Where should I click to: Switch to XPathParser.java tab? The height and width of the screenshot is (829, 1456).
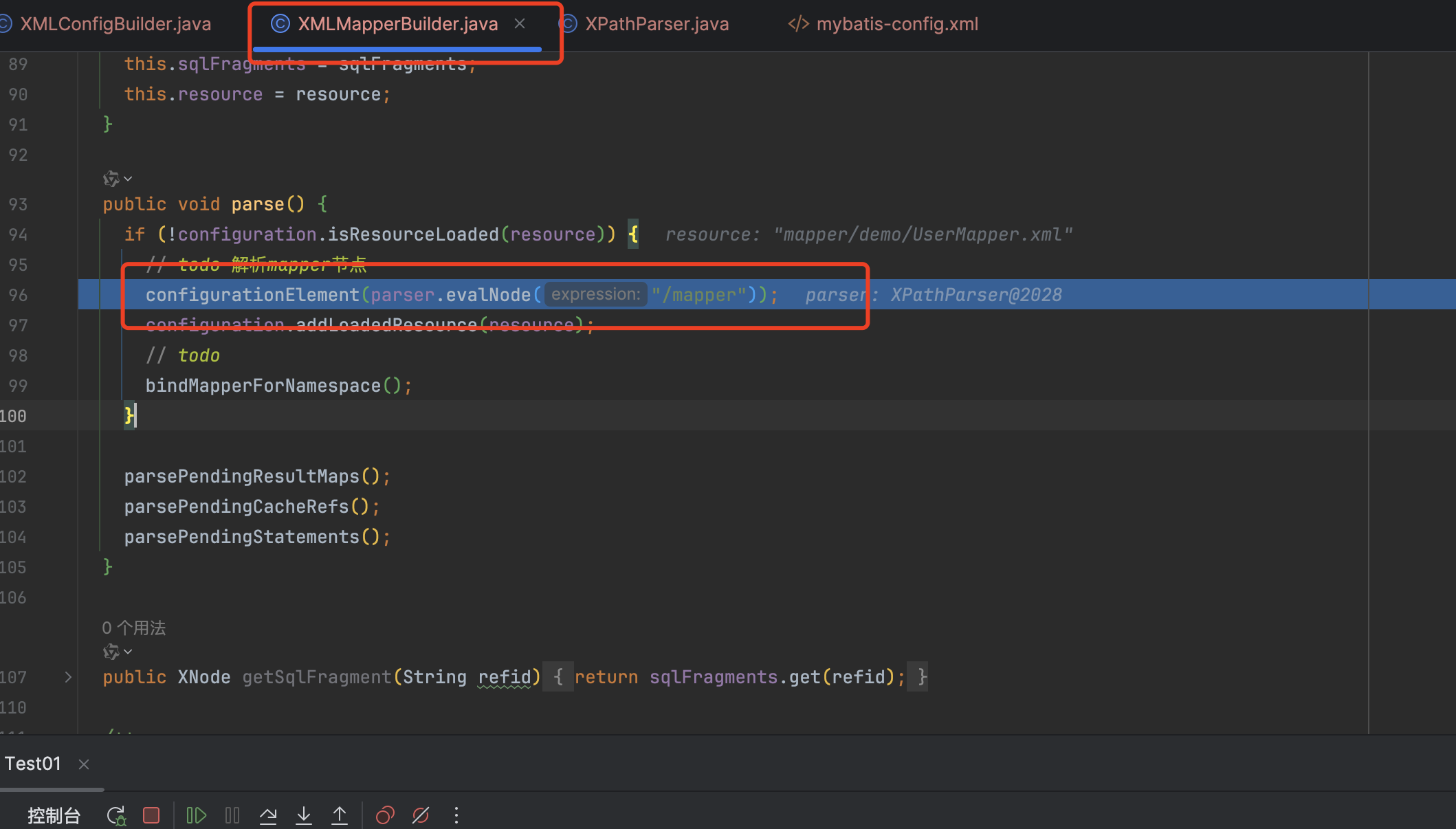657,24
